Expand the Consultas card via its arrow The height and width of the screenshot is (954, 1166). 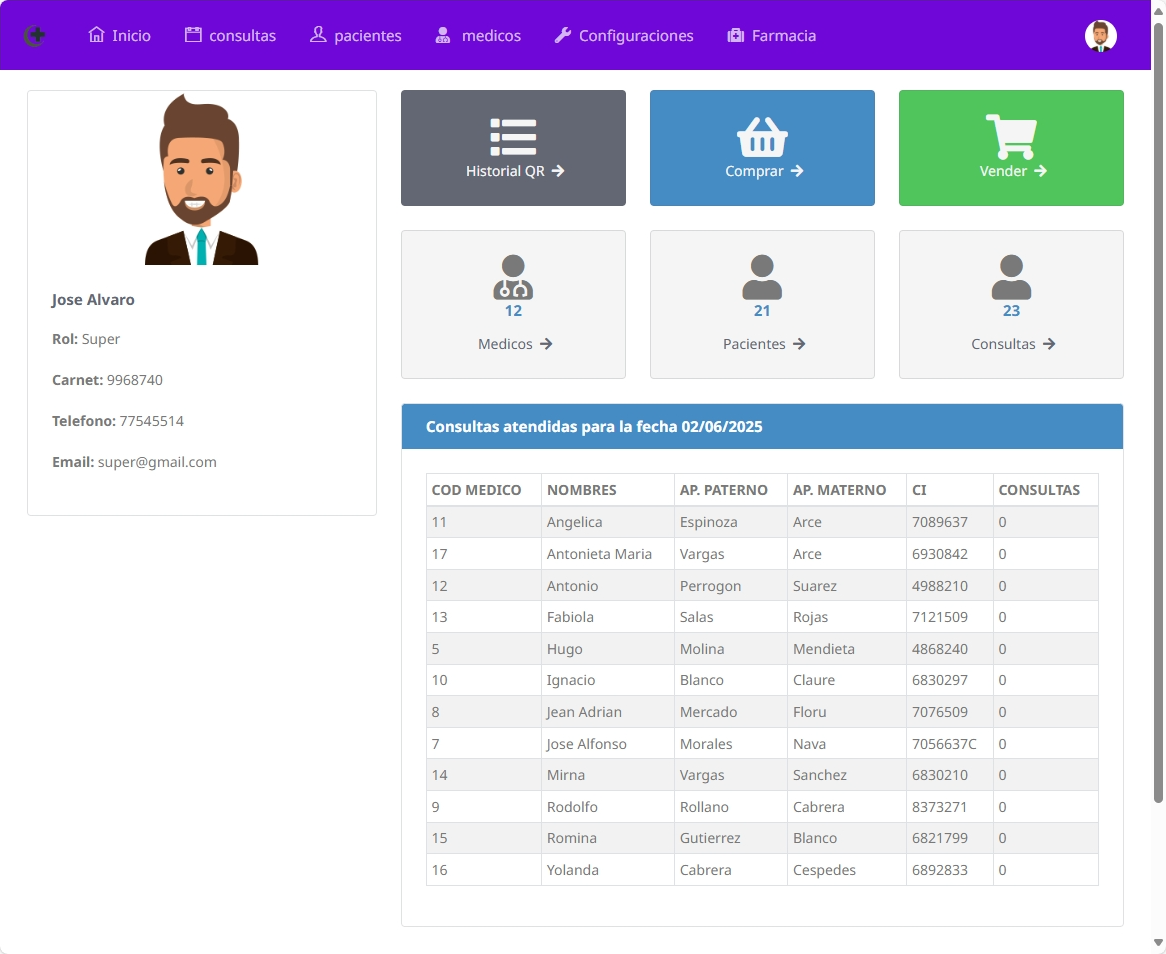pyautogui.click(x=1049, y=344)
